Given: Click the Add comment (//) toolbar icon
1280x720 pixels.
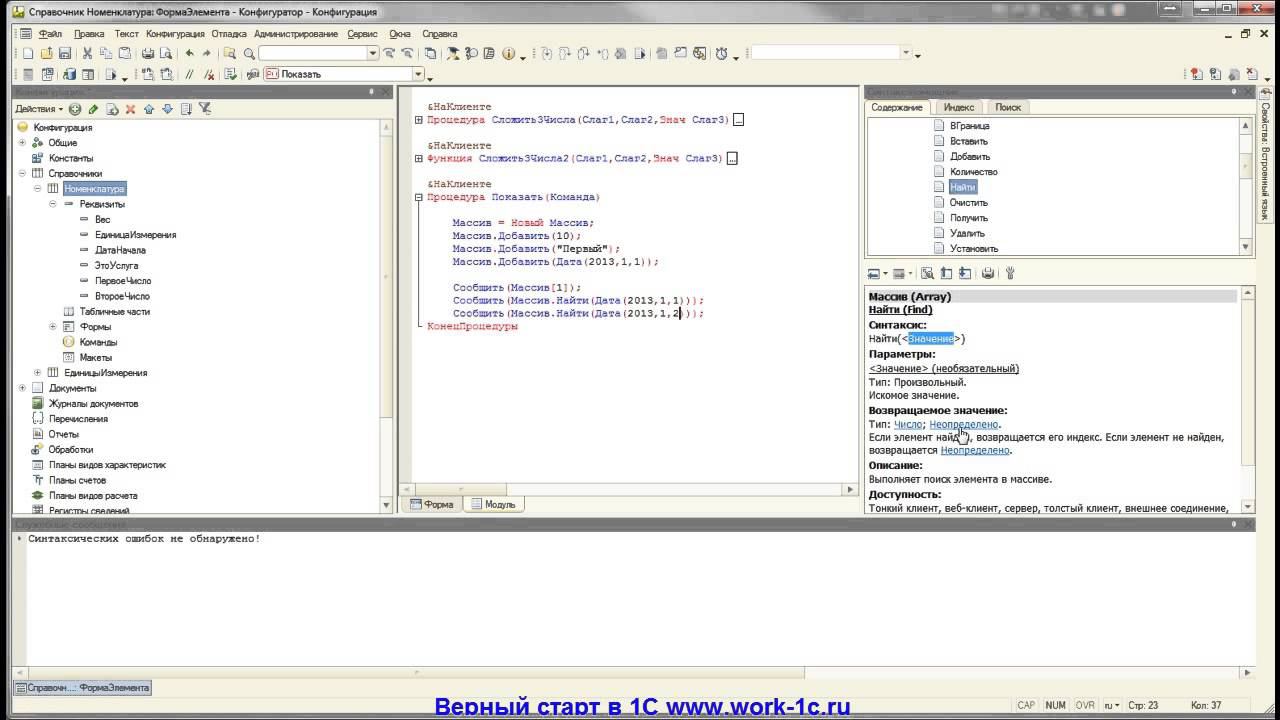Looking at the screenshot, I should tap(189, 74).
